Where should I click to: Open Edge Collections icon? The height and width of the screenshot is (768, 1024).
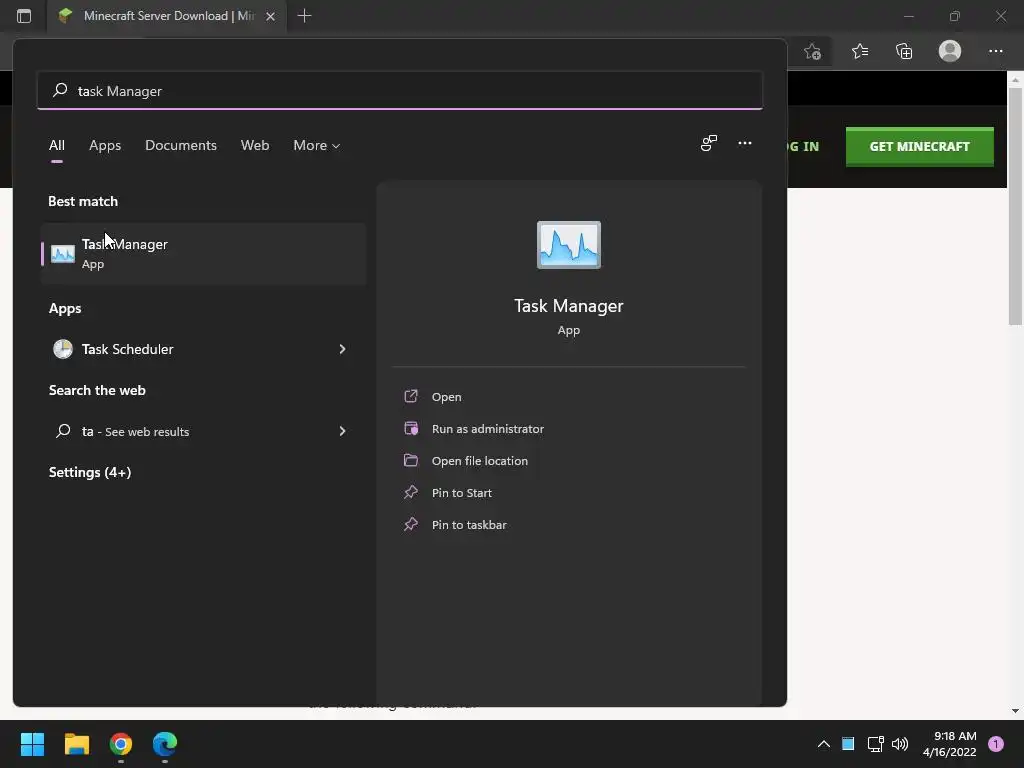coord(904,51)
